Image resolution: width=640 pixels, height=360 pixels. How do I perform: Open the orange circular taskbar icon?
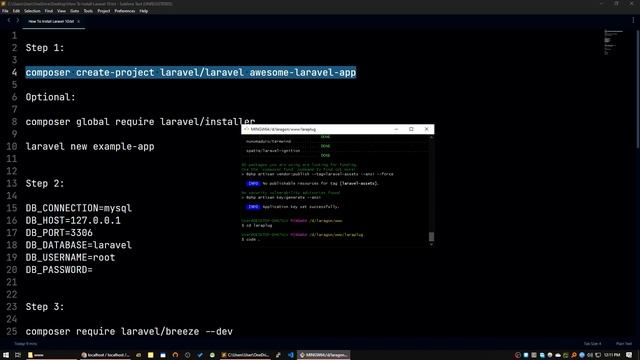[175, 355]
